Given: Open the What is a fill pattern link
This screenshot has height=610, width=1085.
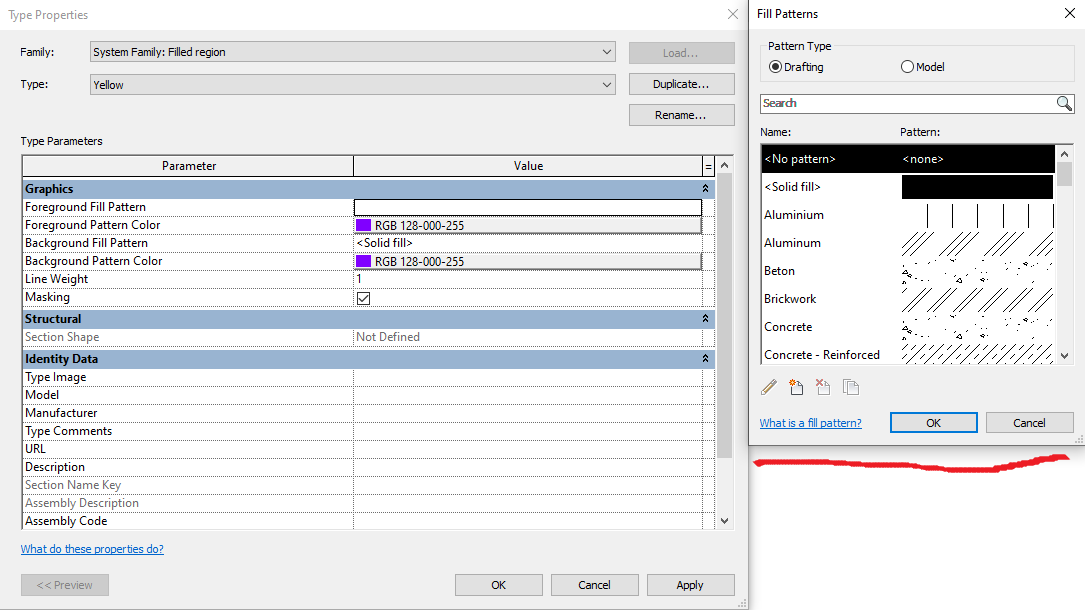Looking at the screenshot, I should pos(810,422).
